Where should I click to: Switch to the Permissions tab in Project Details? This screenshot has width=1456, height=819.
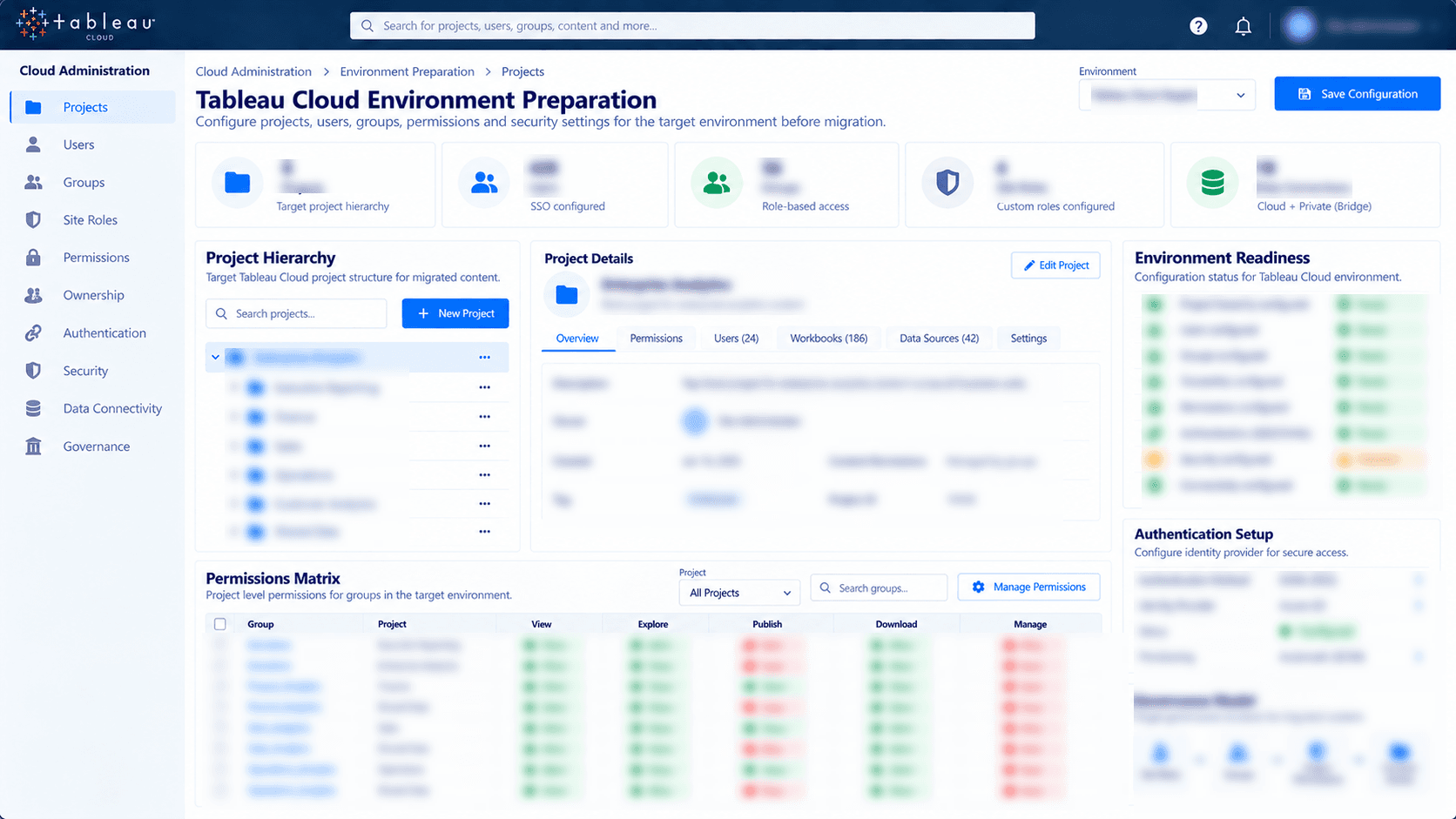click(x=656, y=339)
